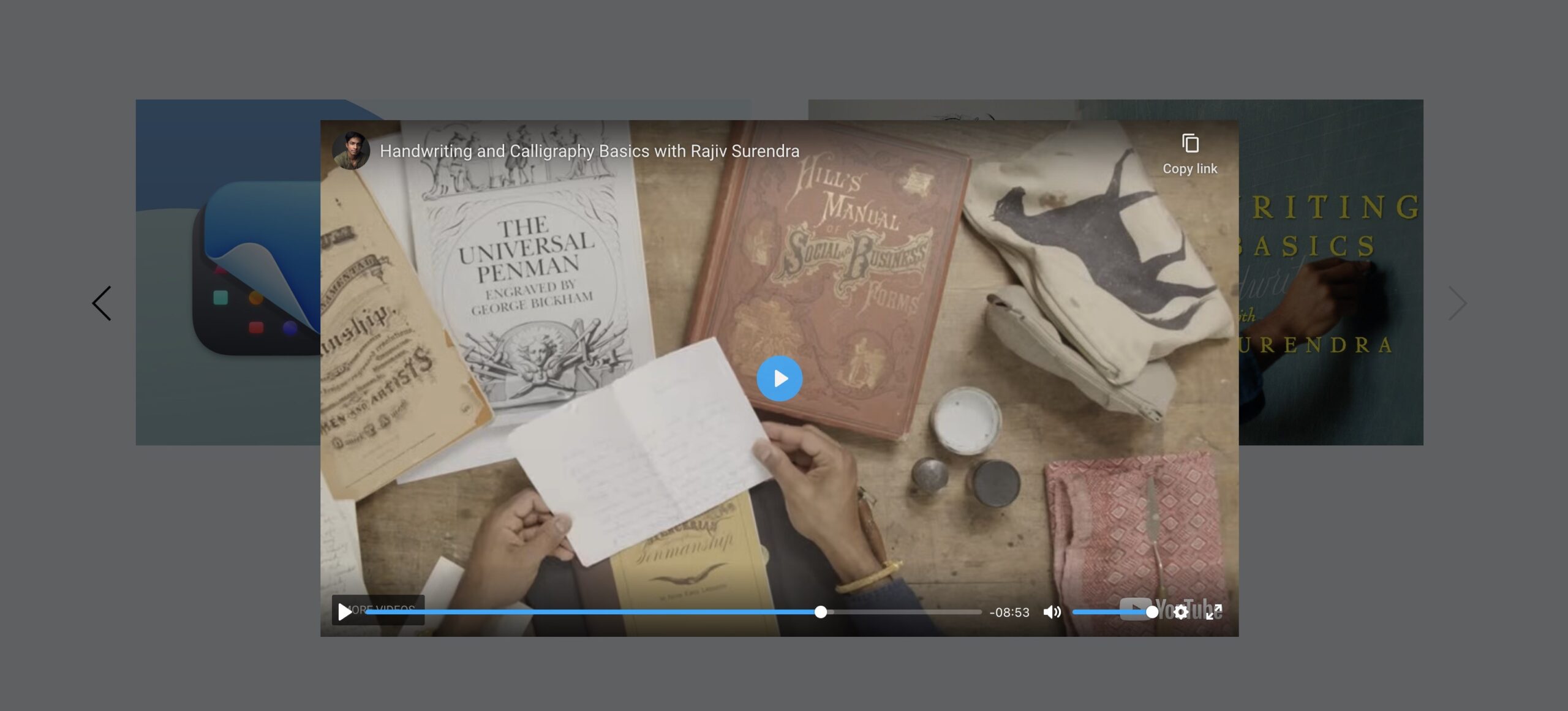
Task: Open the channel avatar of Rajiv Surendra
Action: tap(352, 150)
